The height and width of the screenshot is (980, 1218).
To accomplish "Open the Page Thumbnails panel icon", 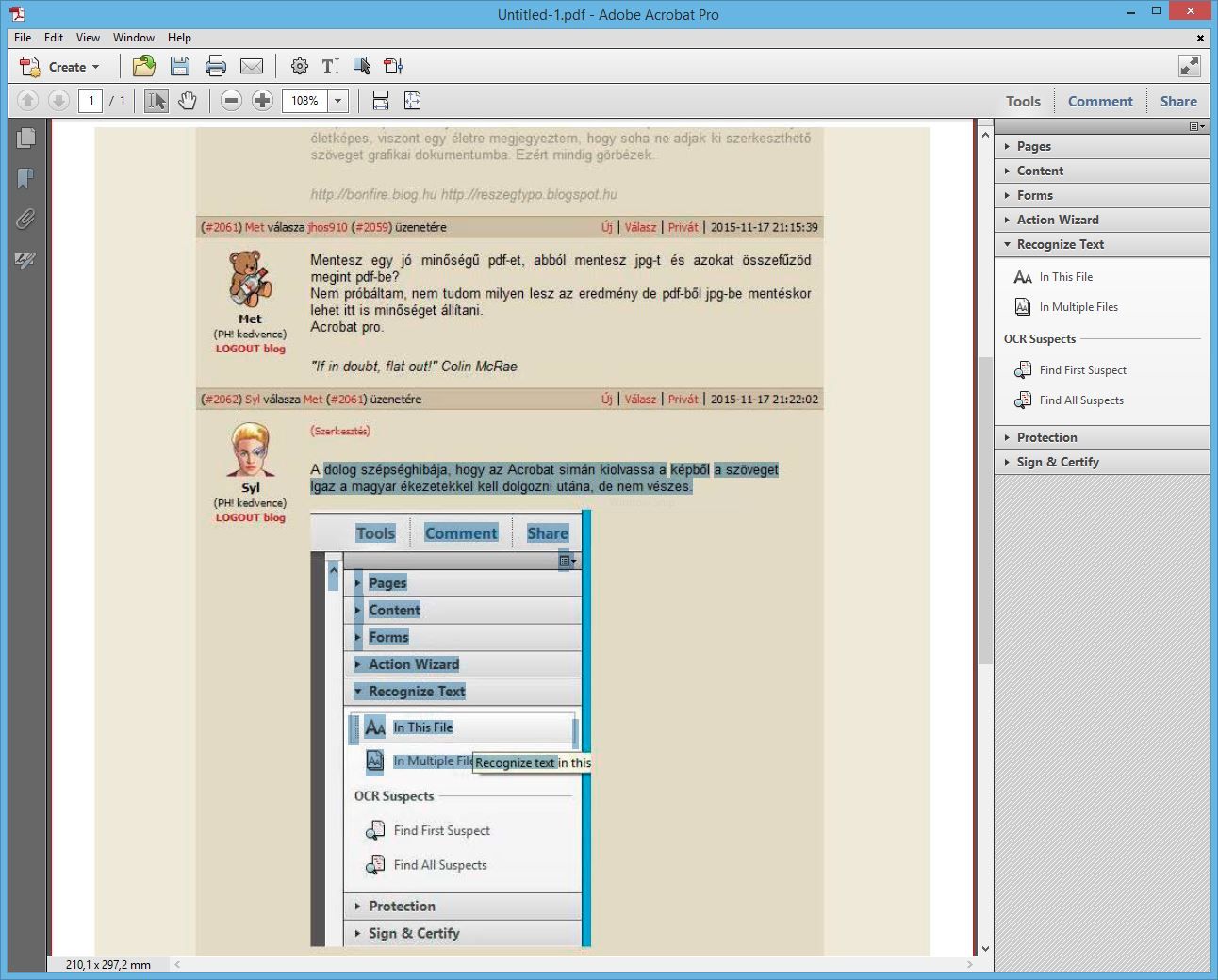I will tap(26, 138).
